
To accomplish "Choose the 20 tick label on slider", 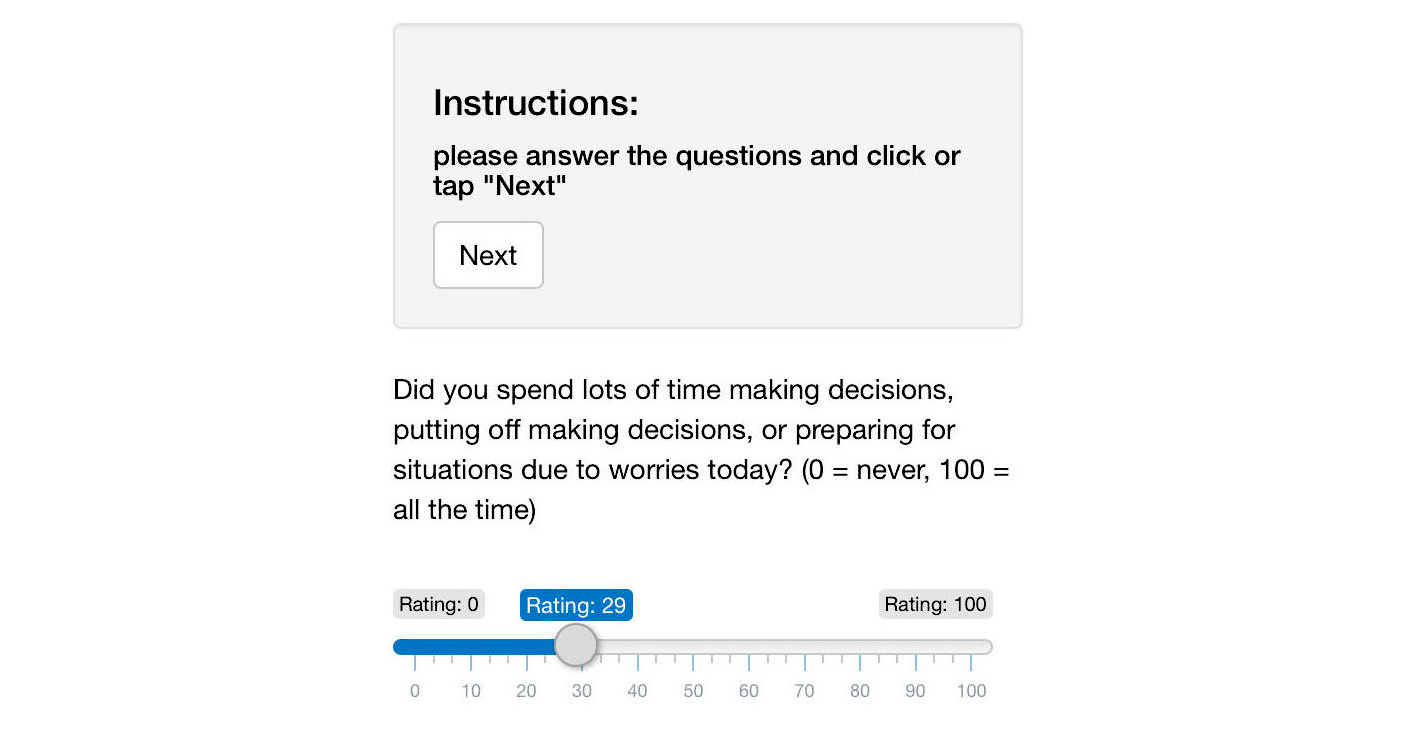I will [x=526, y=691].
